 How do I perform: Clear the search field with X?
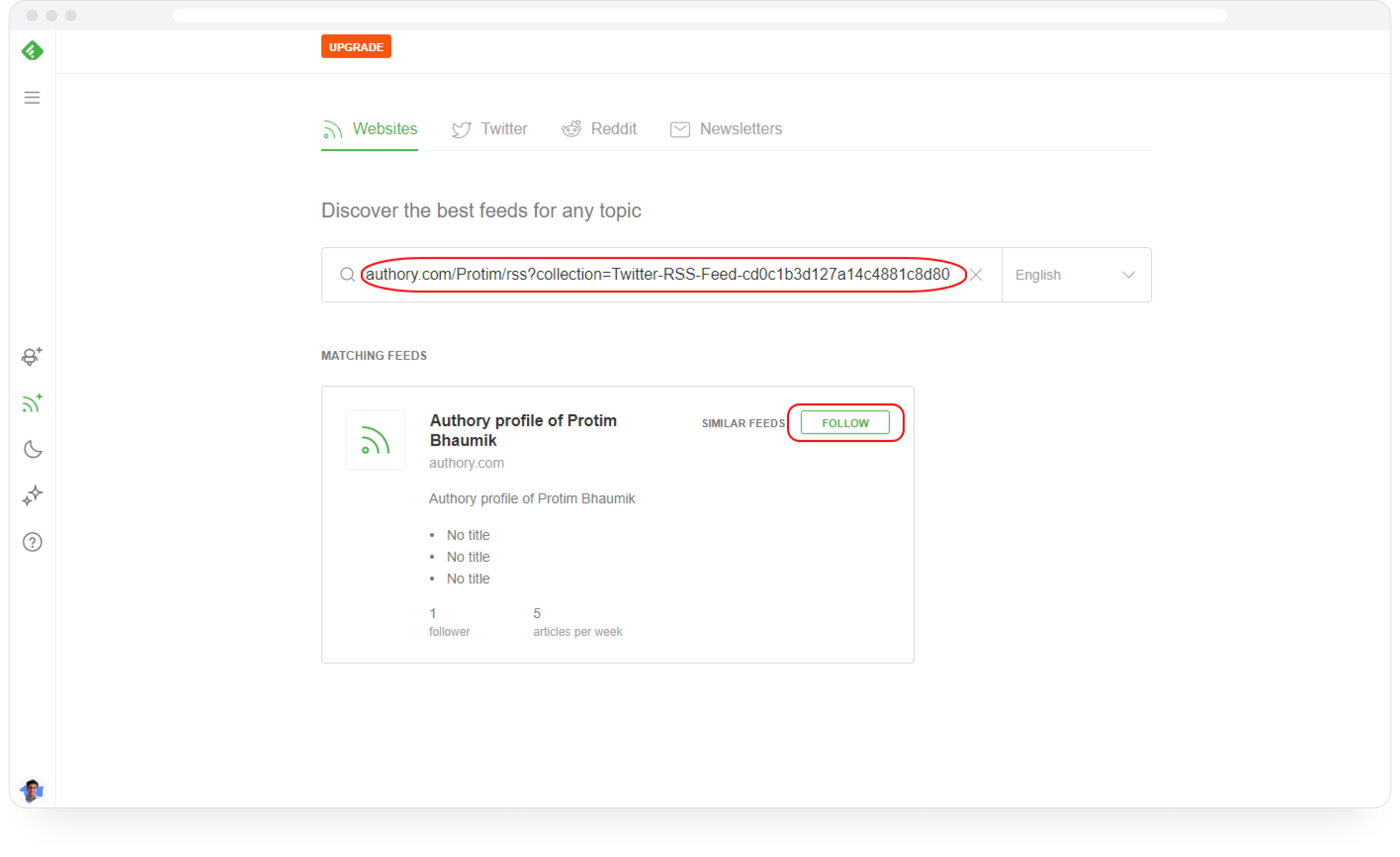[976, 275]
